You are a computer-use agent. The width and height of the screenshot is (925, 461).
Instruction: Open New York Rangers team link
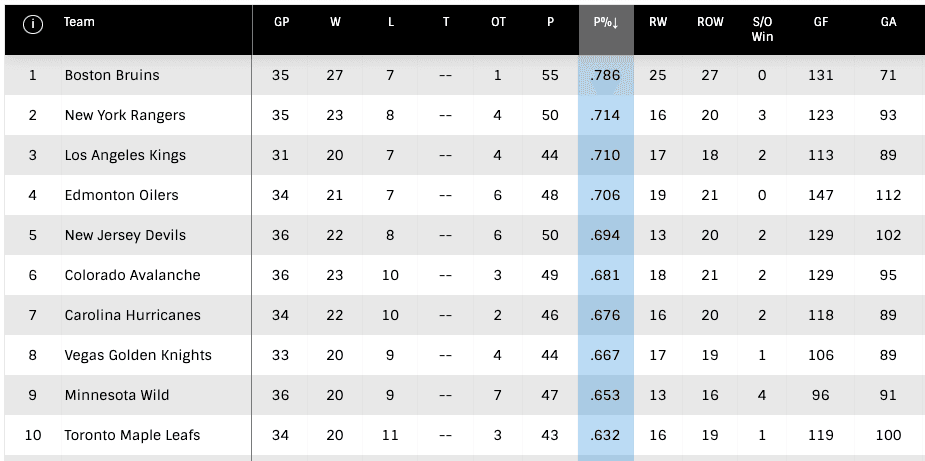[x=125, y=115]
